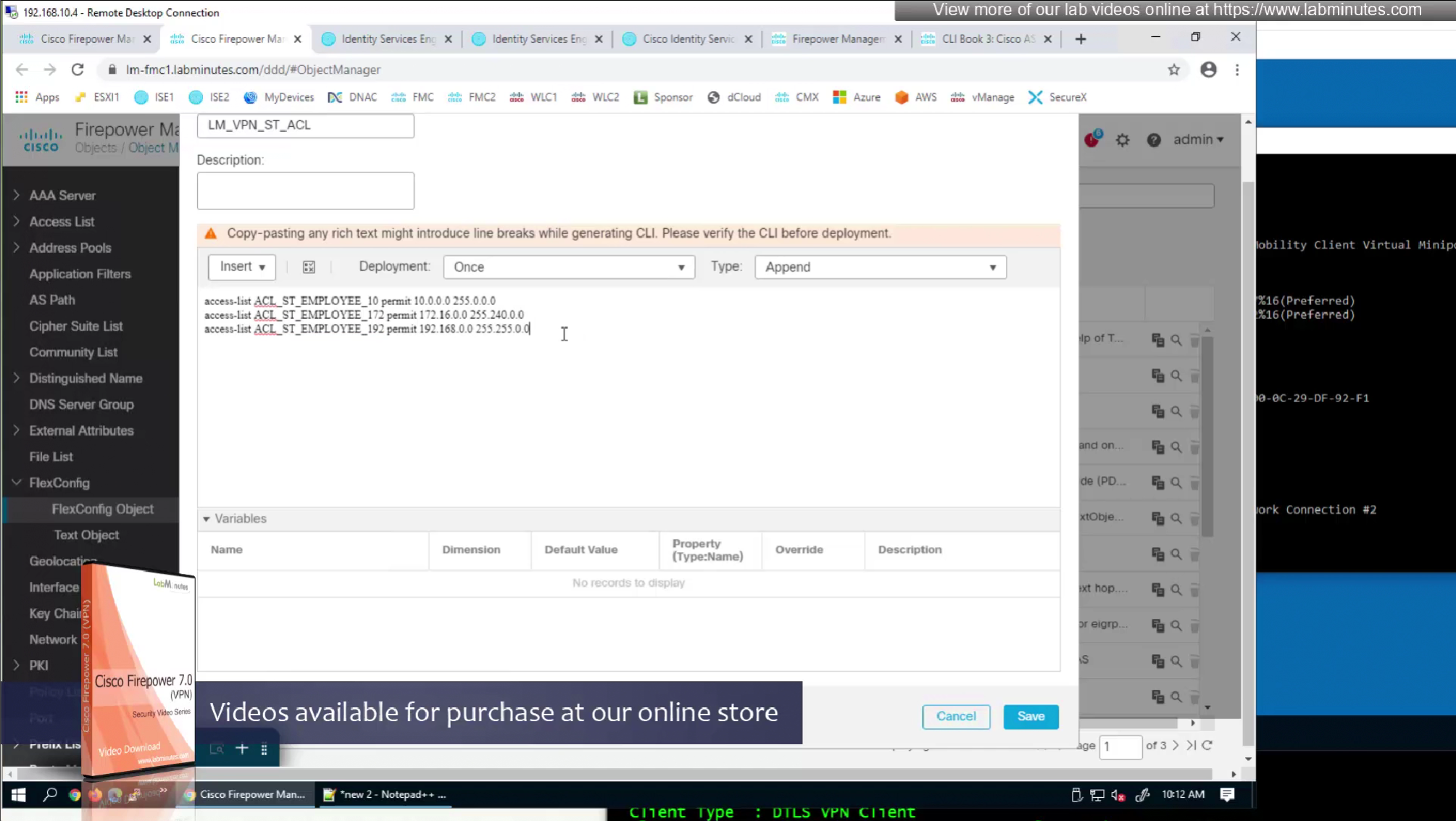This screenshot has width=1456, height=821.
Task: Reload the browser page
Action: 78,70
